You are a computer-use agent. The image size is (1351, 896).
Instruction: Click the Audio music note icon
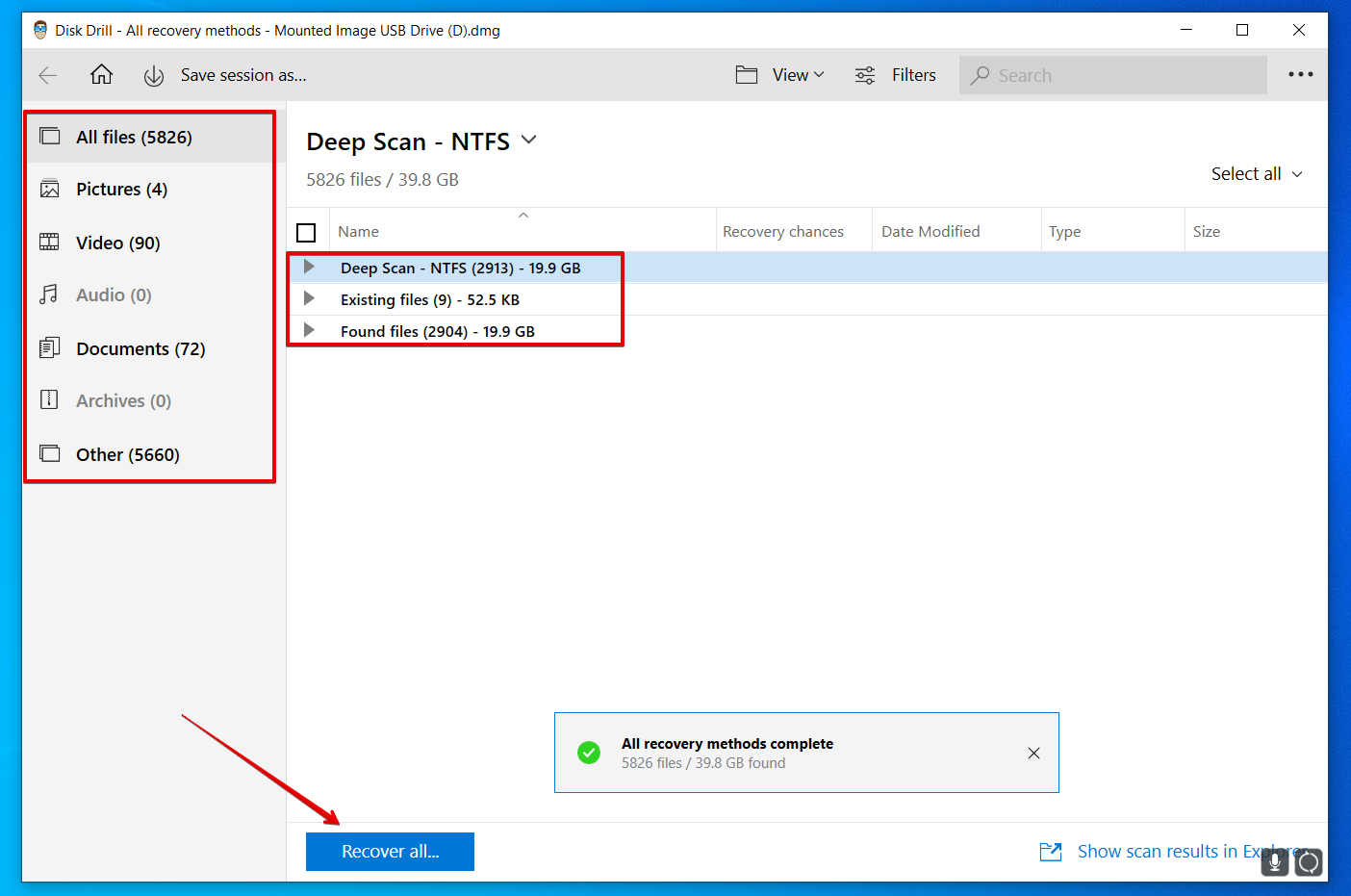(49, 294)
